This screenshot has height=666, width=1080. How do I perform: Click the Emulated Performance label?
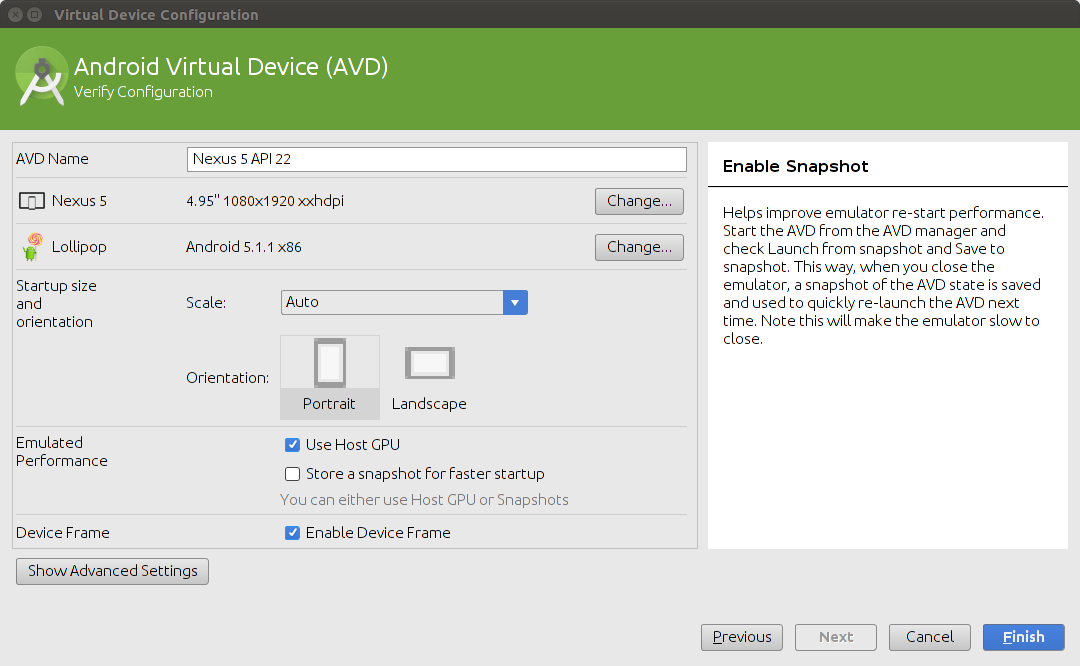tap(61, 452)
